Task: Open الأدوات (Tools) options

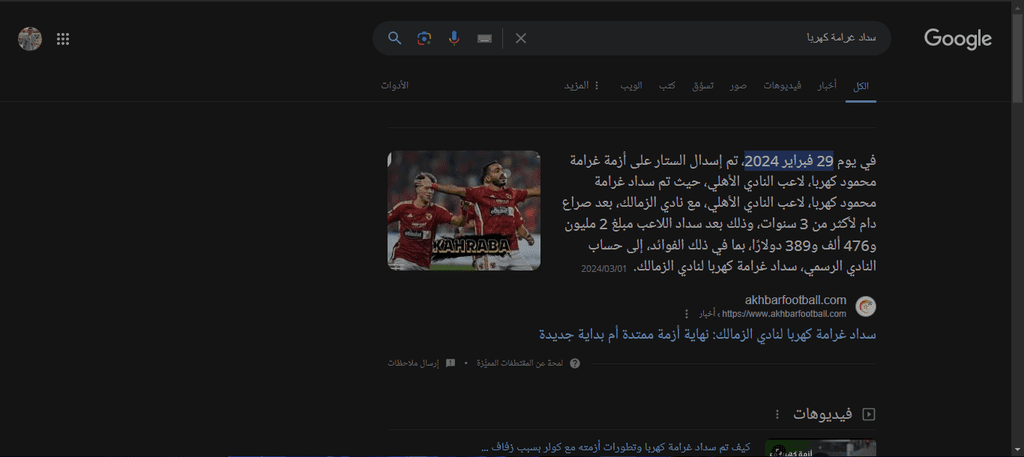Action: [394, 86]
